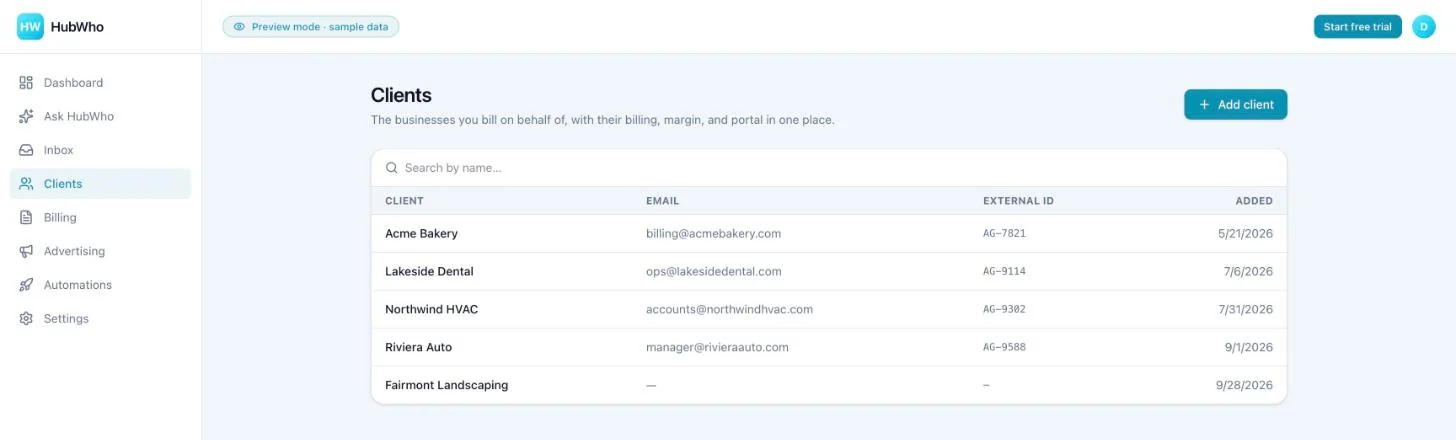This screenshot has width=1456, height=440.
Task: Click the HubWho HW logo icon
Action: (30, 27)
